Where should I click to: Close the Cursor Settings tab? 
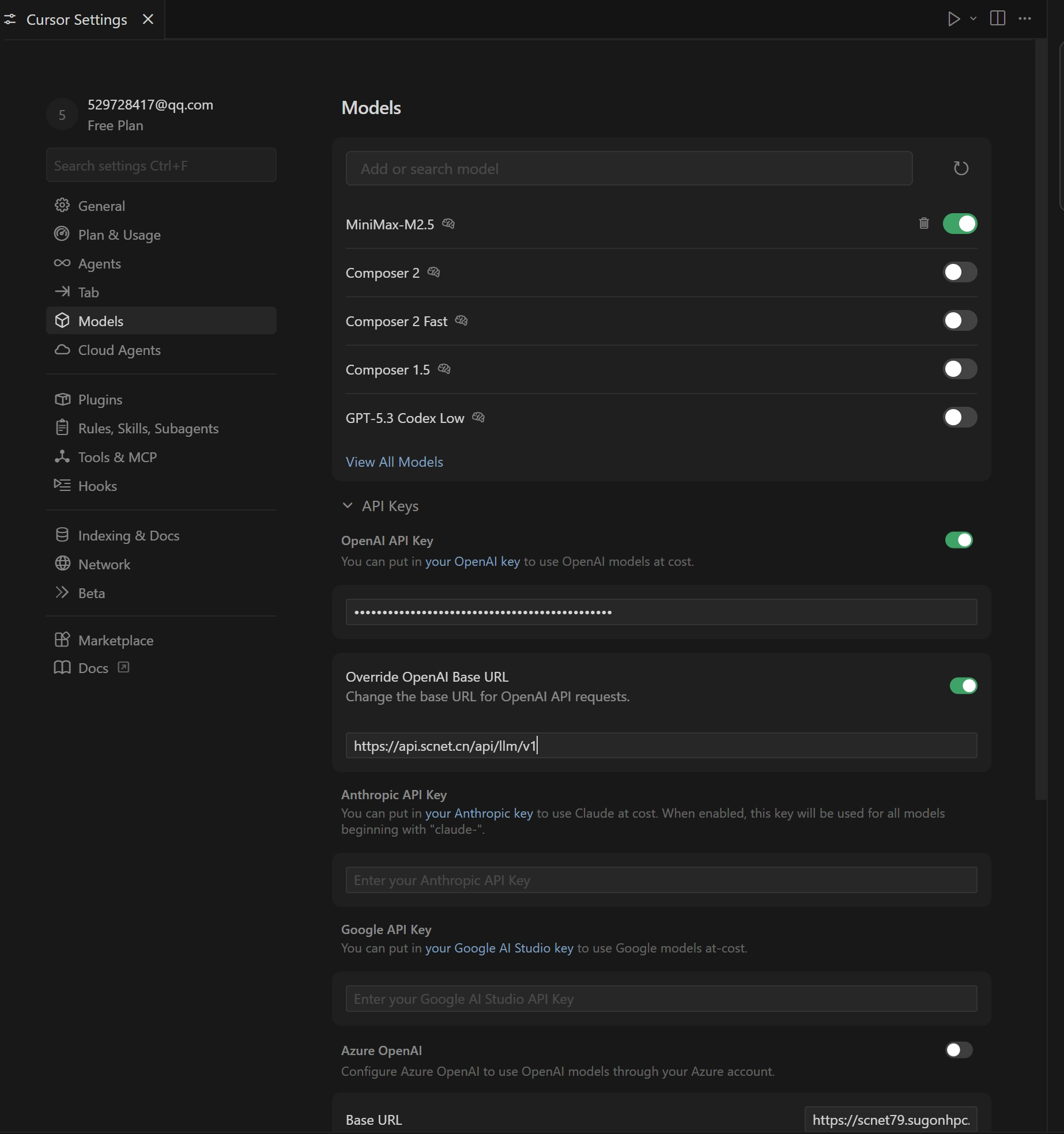tap(148, 20)
